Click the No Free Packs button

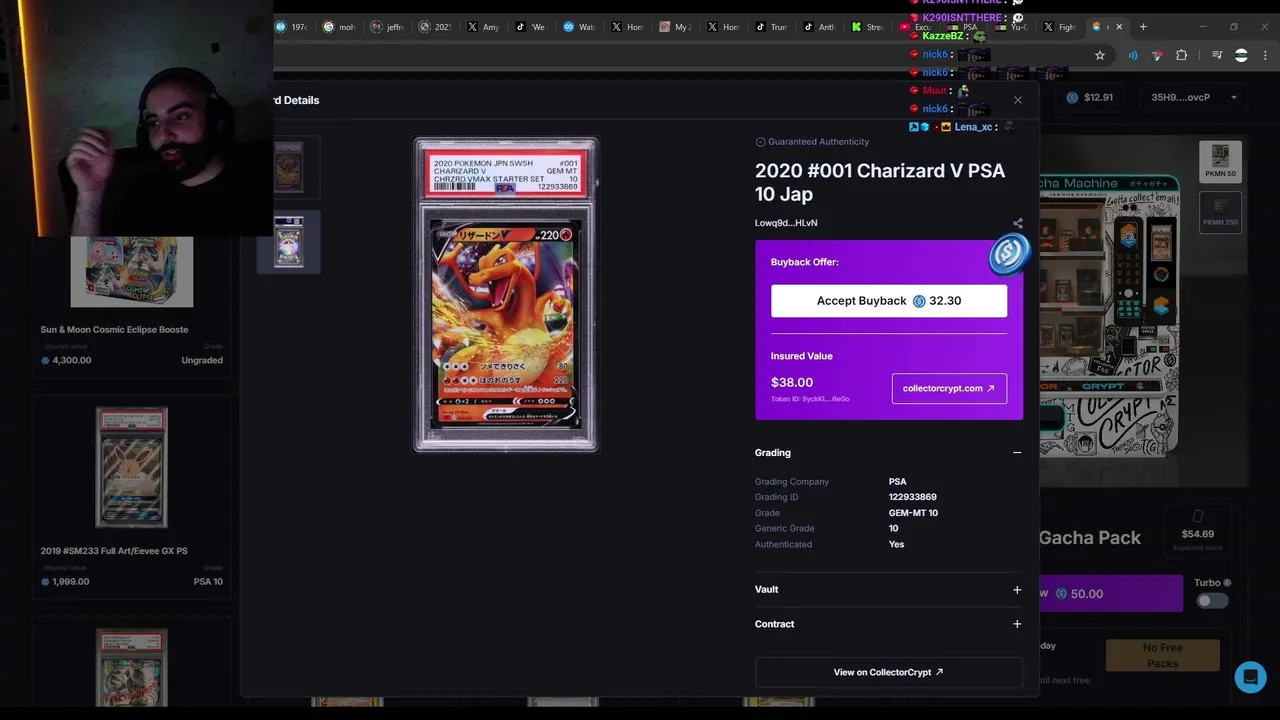click(x=1163, y=655)
